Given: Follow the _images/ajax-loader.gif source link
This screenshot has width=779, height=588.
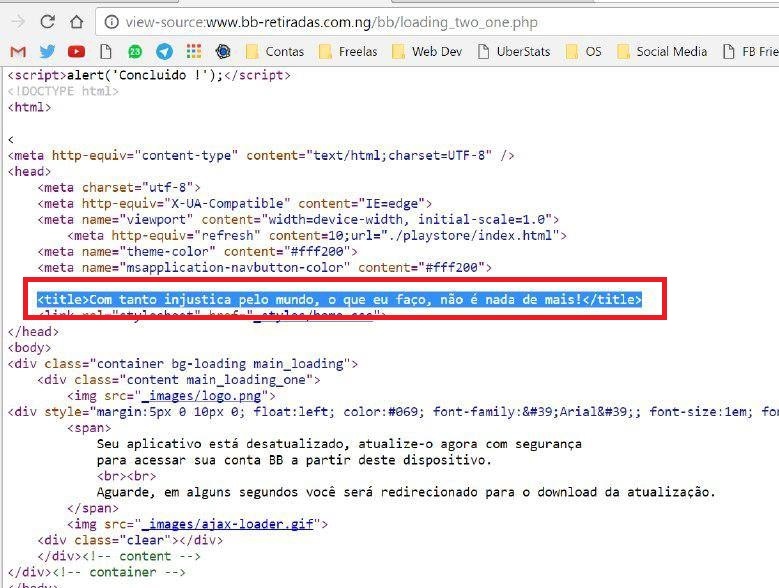Looking at the screenshot, I should 228,524.
